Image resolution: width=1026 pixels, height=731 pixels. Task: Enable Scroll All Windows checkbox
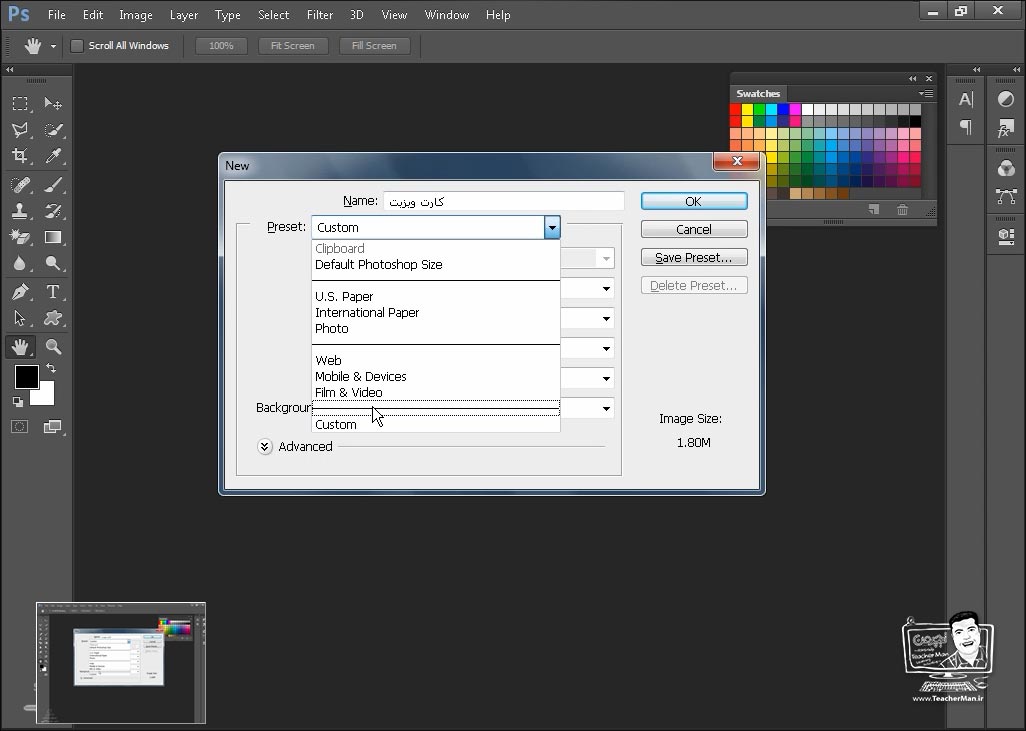click(77, 46)
